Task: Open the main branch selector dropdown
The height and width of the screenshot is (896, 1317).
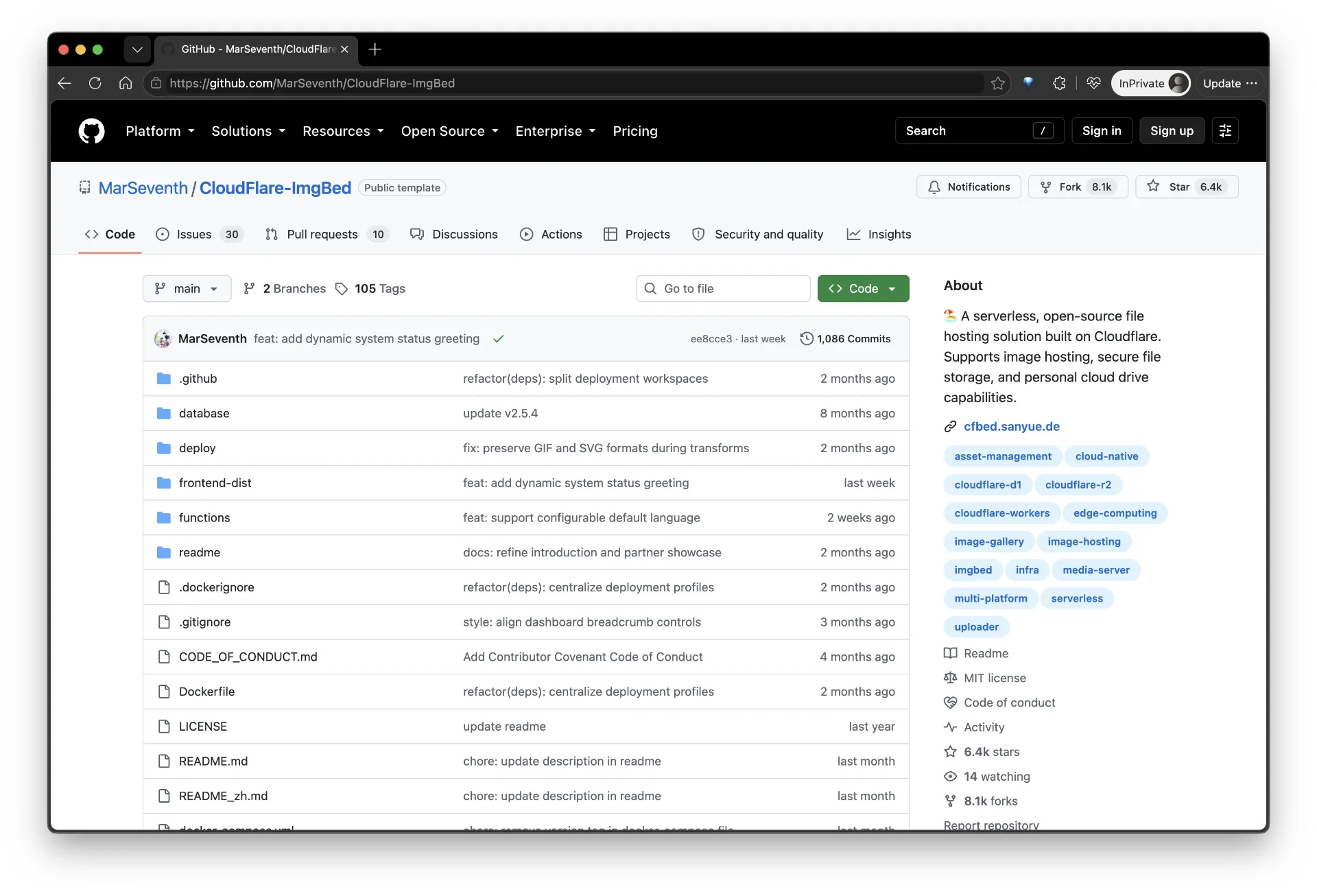Action: (187, 289)
